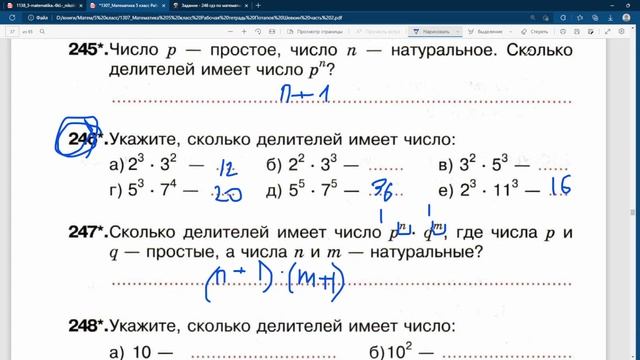This screenshot has width=640, height=360.
Task: Click the vertical scrollbar thumb
Action: pyautogui.click(x=633, y=212)
